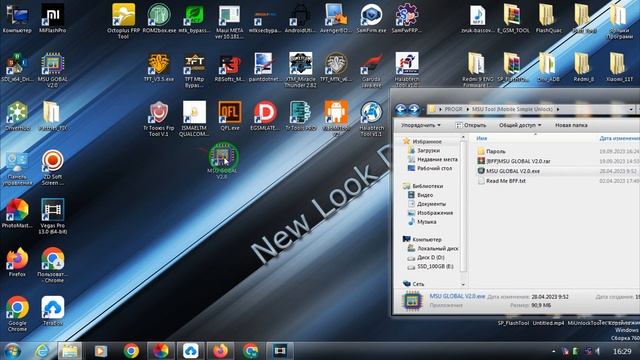Click the taskbar clock showing 16:29
The image size is (640, 360).
(x=622, y=351)
